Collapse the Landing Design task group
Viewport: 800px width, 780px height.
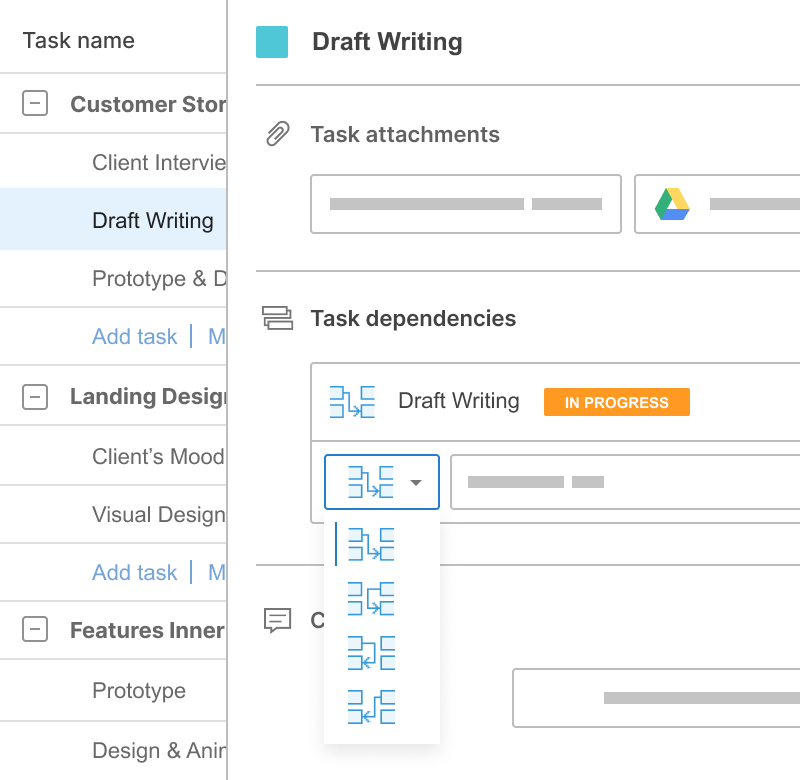[x=35, y=397]
